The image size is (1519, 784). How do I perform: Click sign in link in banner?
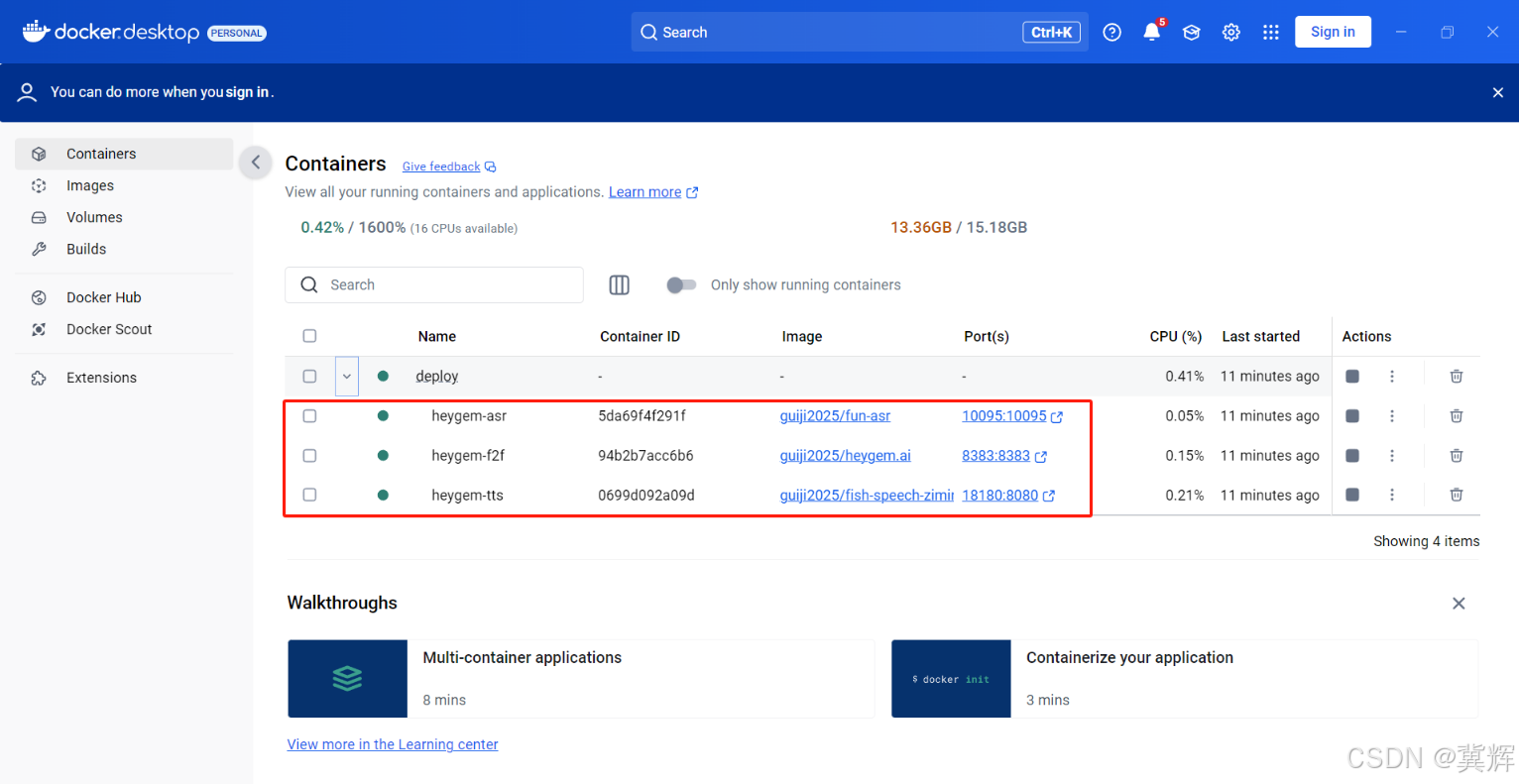click(x=247, y=92)
